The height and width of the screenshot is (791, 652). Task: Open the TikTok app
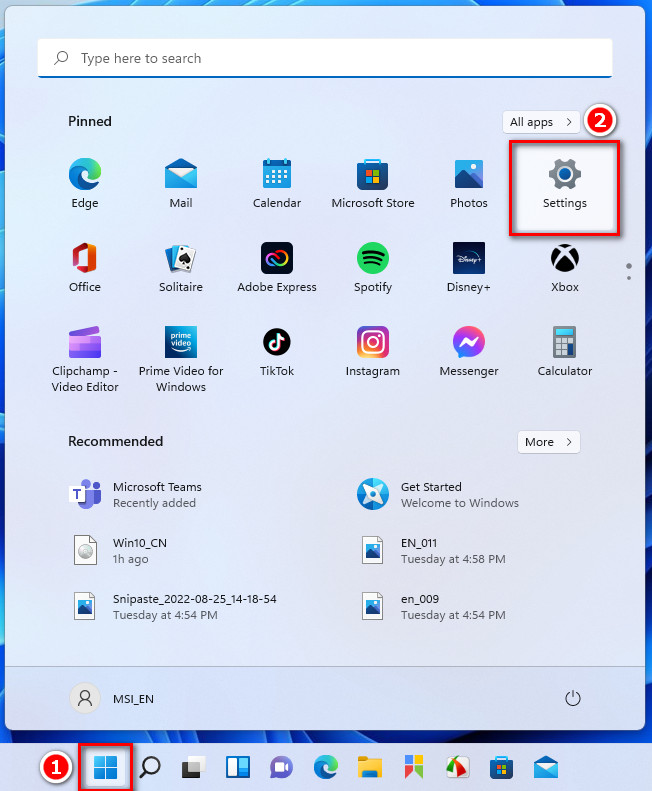277,352
